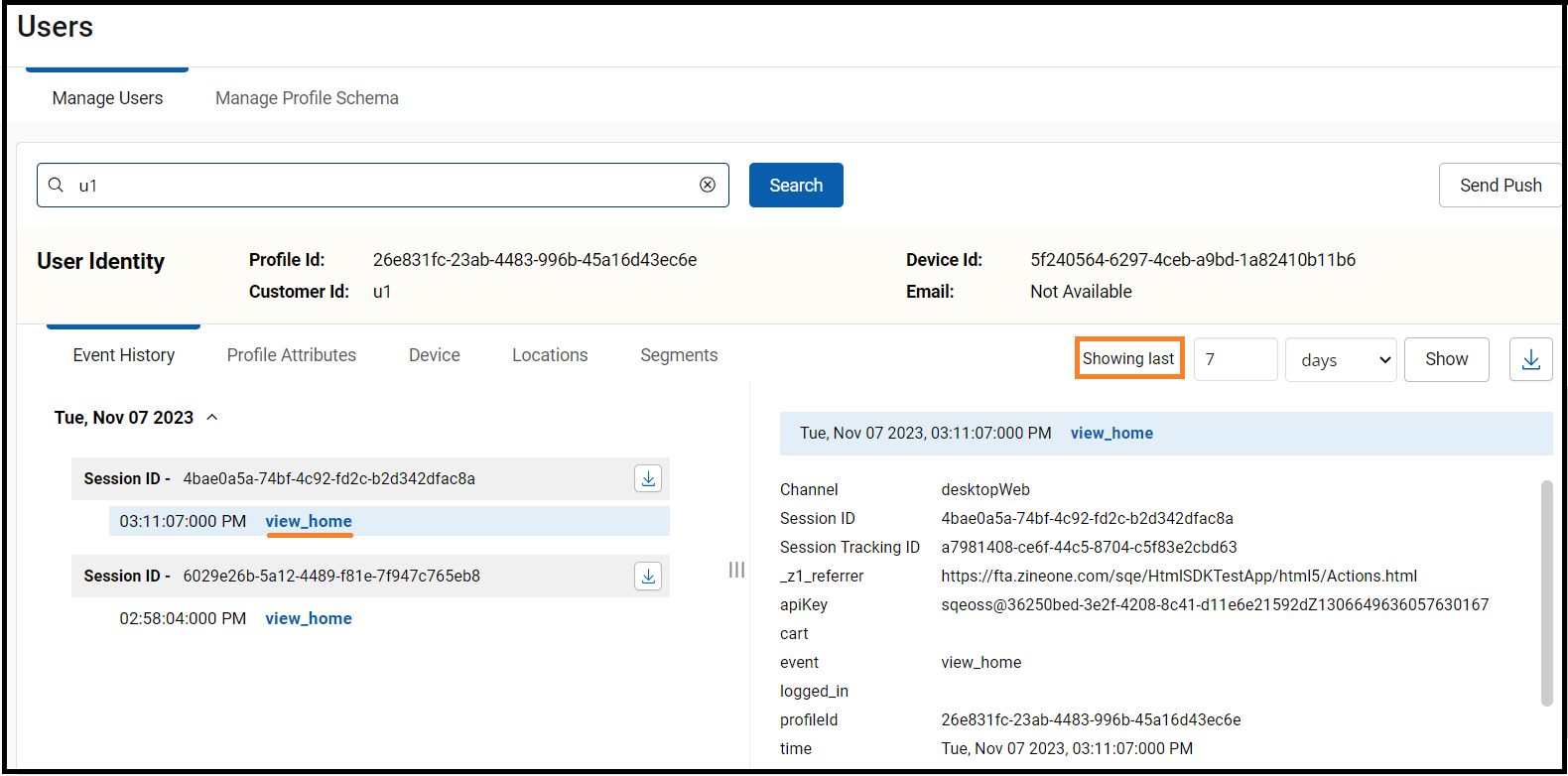Click the logged_in field label

[814, 692]
